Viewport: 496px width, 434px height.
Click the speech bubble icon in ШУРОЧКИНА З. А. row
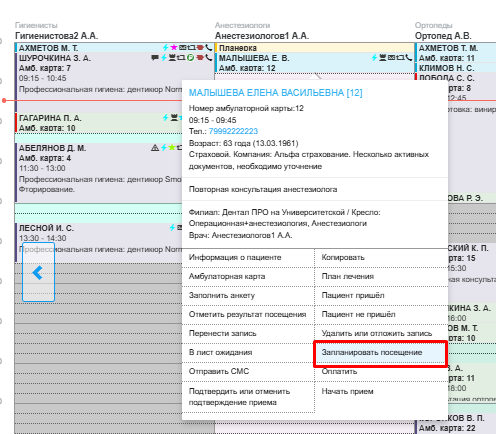(x=155, y=58)
